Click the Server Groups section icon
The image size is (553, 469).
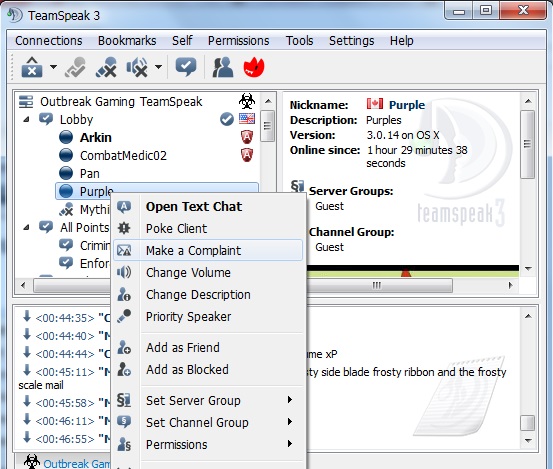pyautogui.click(x=297, y=186)
